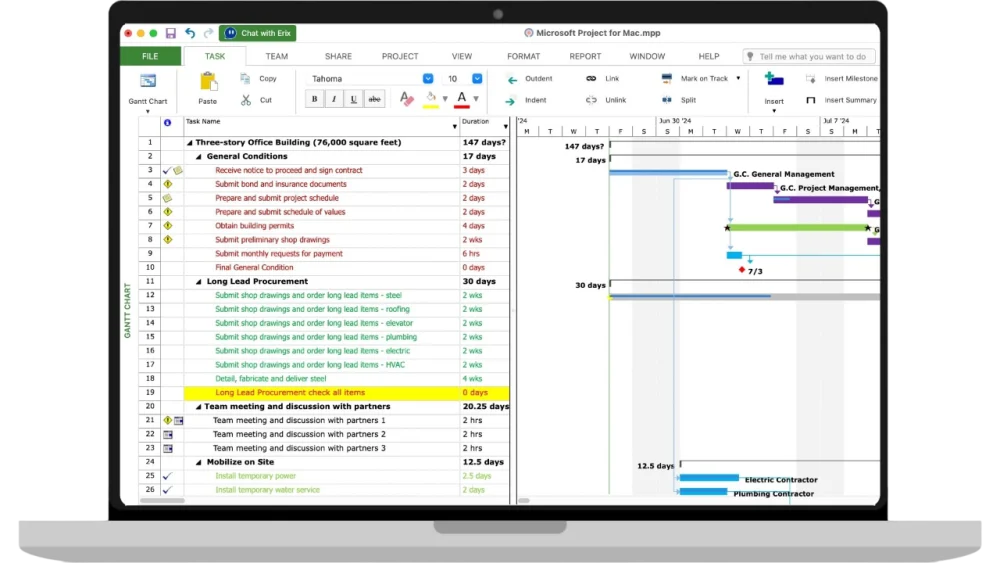
Task: Click Mark on Track button
Action: click(695, 78)
